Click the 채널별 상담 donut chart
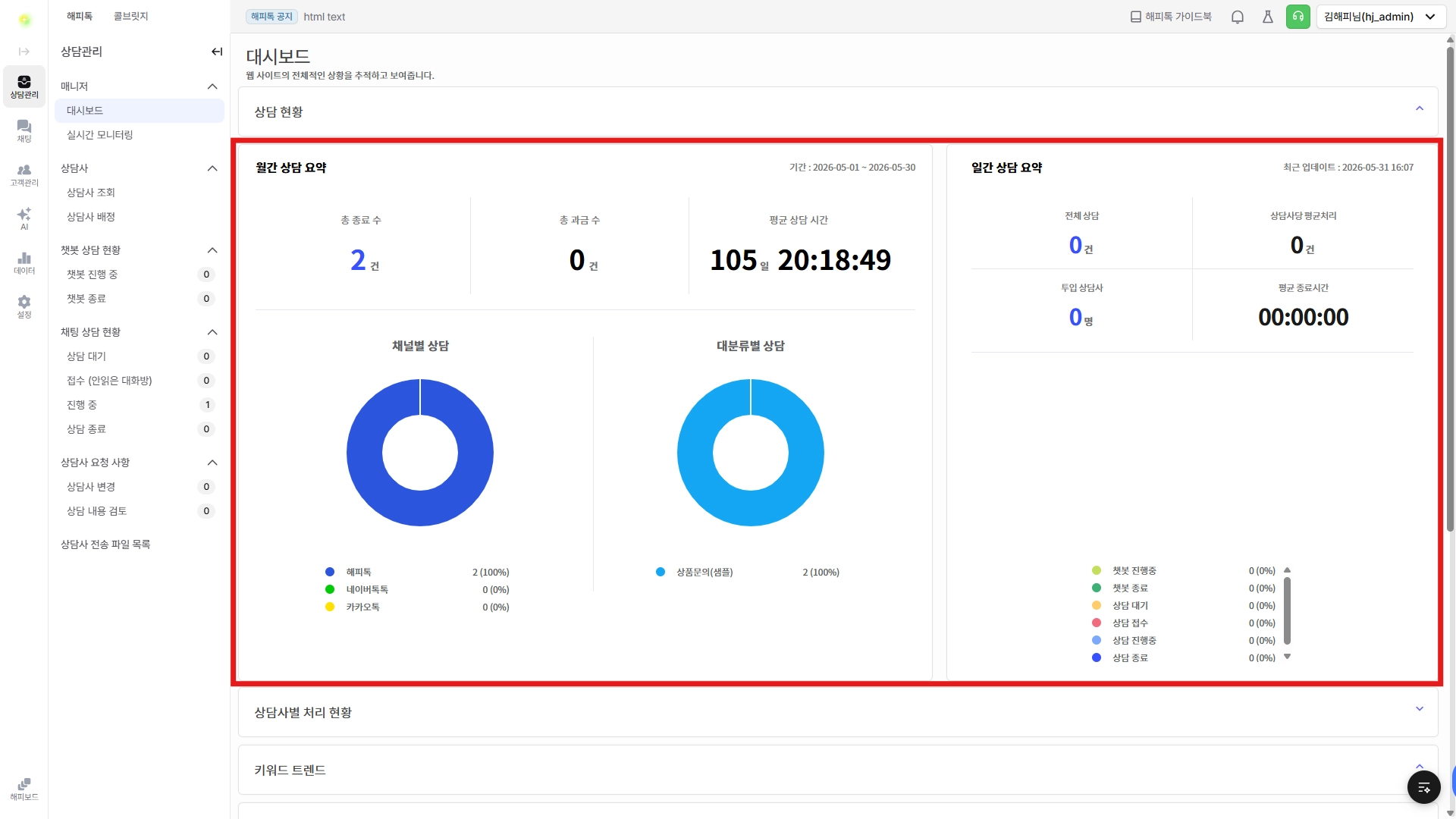Viewport: 1456px width, 819px height. tap(420, 453)
